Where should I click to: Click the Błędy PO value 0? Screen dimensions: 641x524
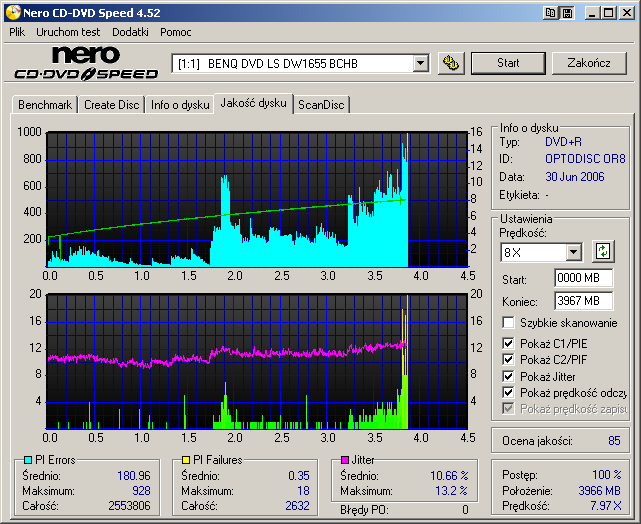465,510
